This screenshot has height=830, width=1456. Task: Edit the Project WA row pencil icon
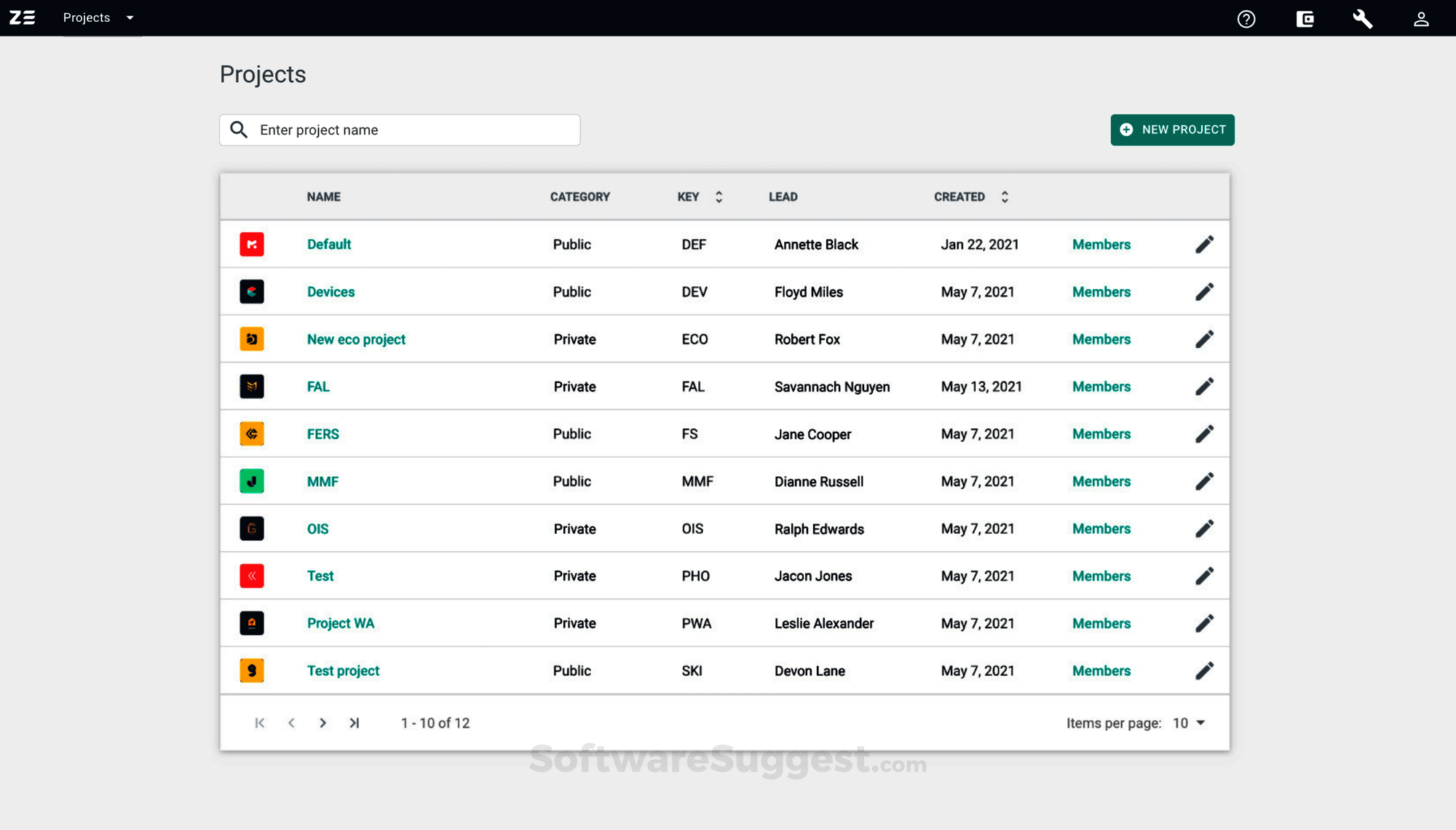[1204, 623]
